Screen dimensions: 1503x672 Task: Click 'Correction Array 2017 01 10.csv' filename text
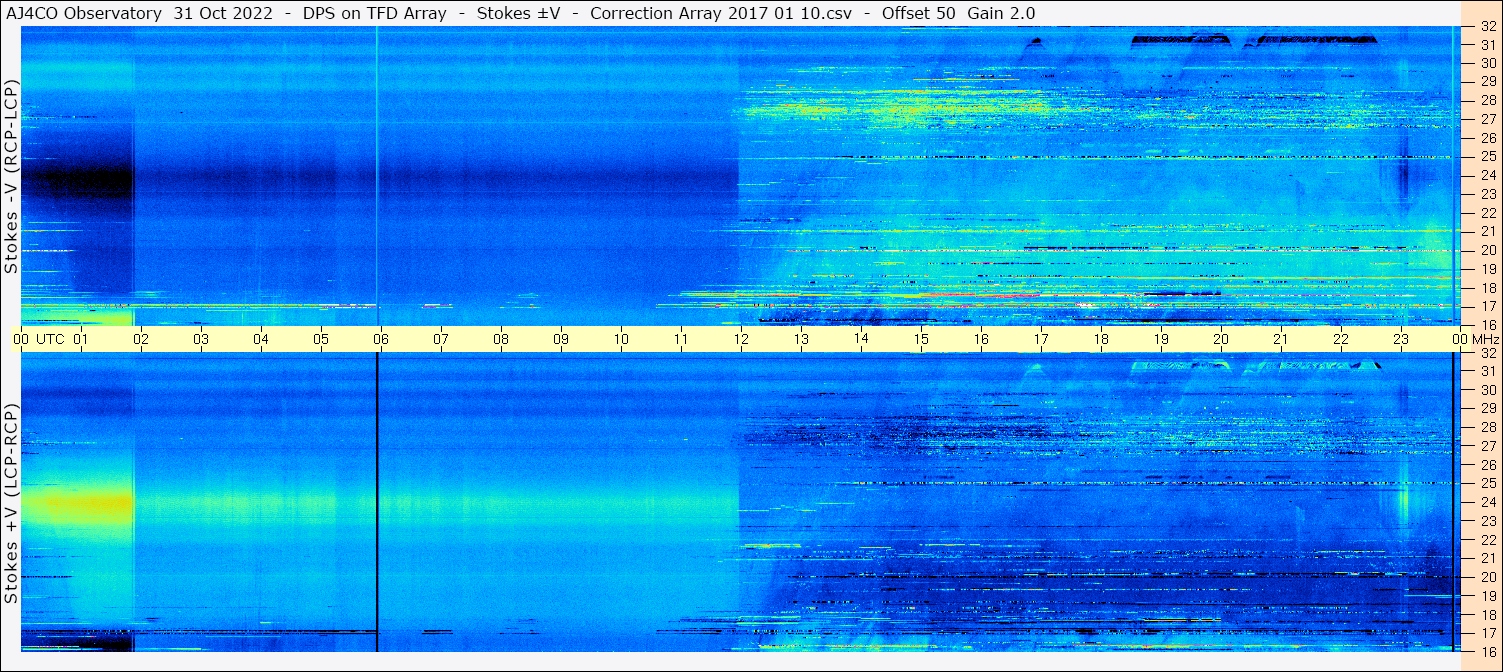(x=721, y=13)
